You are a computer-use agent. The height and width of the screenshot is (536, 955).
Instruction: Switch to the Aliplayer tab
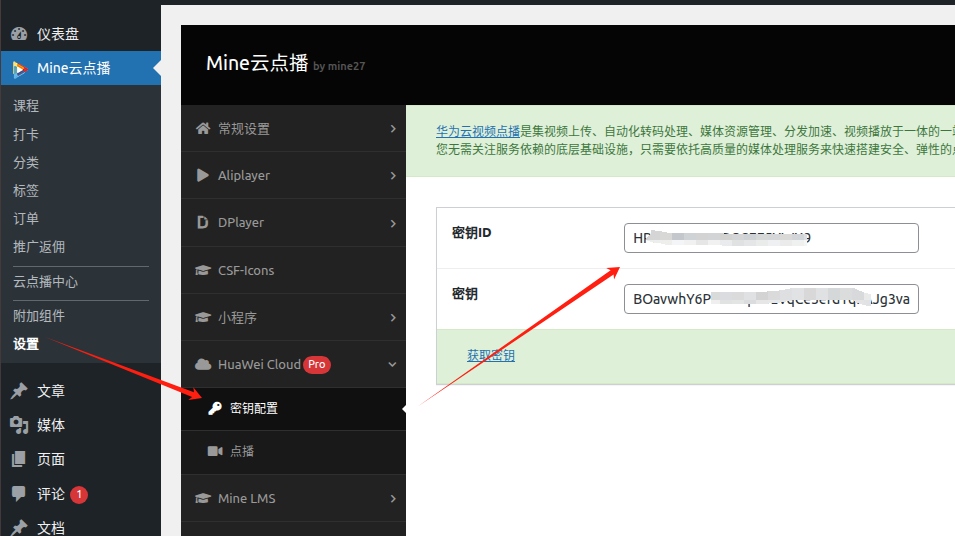point(294,175)
